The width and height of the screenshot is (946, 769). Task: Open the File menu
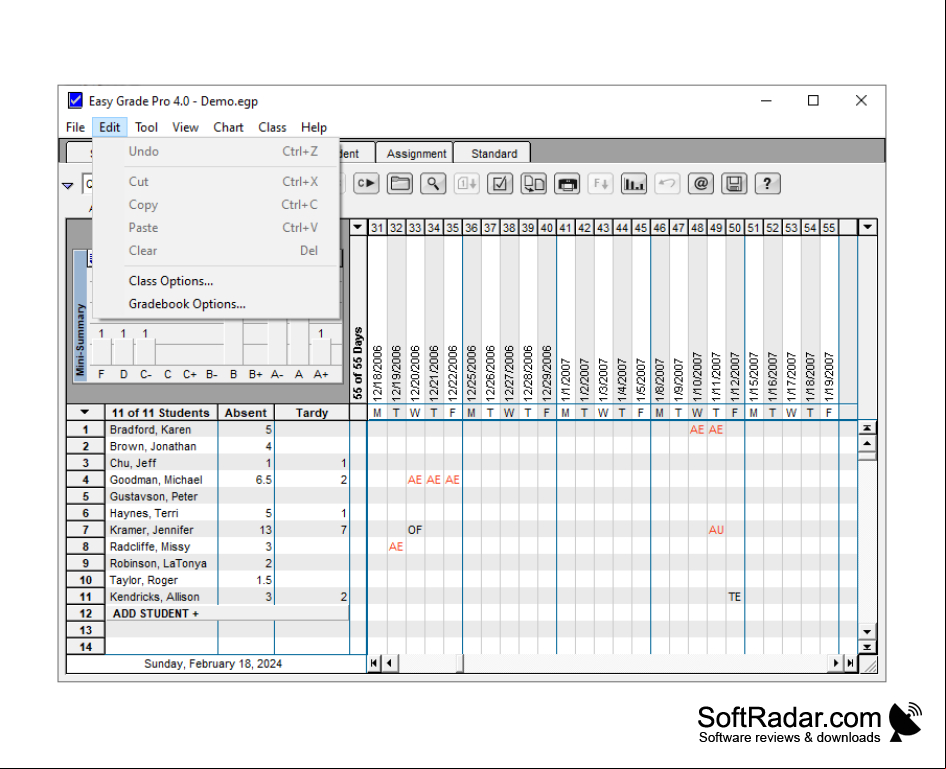click(75, 127)
